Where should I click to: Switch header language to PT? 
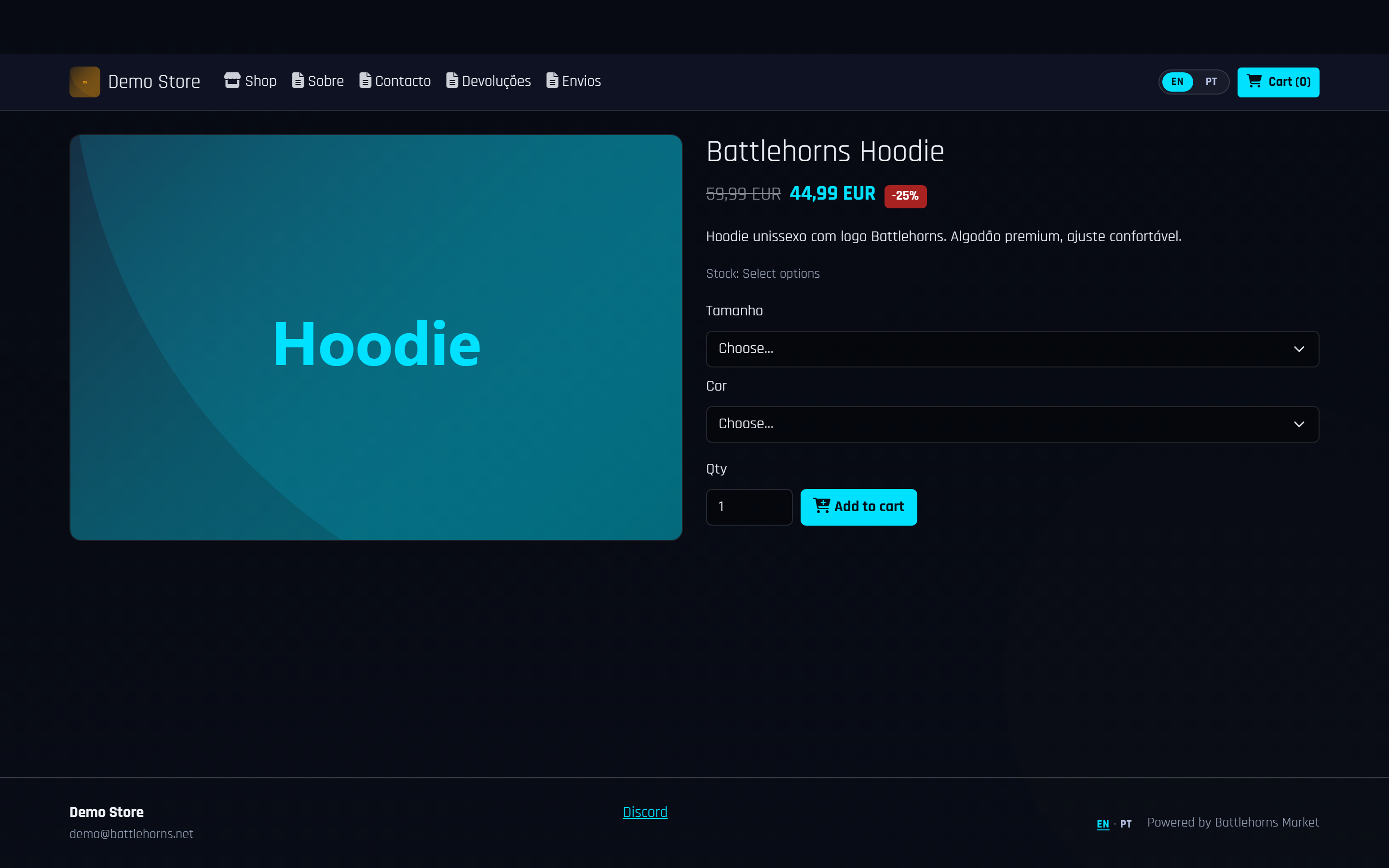tap(1211, 81)
